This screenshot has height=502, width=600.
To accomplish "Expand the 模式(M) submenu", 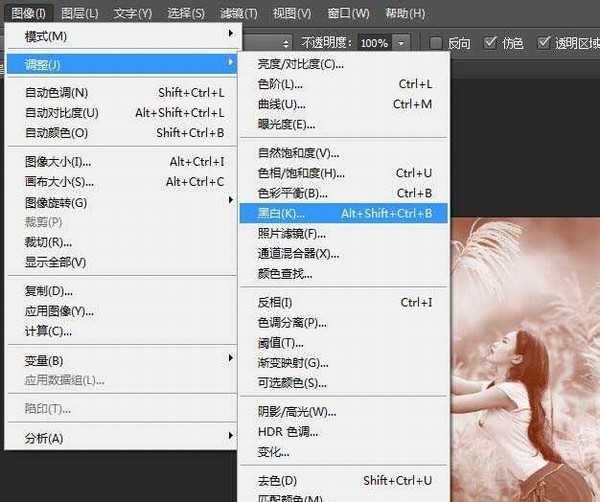I will point(119,36).
